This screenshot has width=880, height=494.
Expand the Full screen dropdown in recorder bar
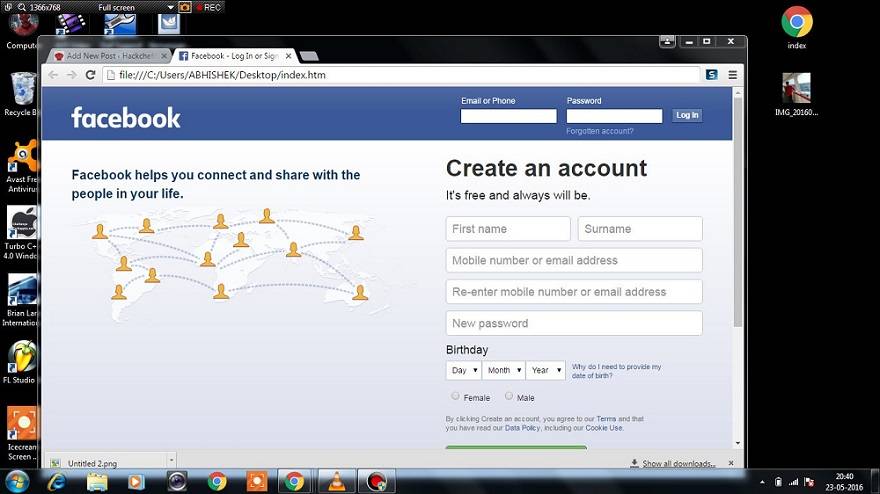tap(171, 7)
